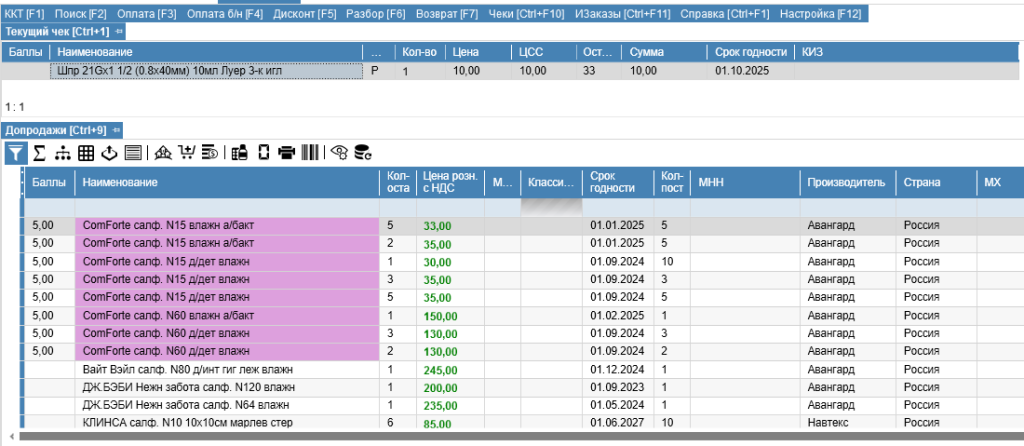
Task: Click the Срок годности header in Допродажи table
Action: (x=618, y=183)
